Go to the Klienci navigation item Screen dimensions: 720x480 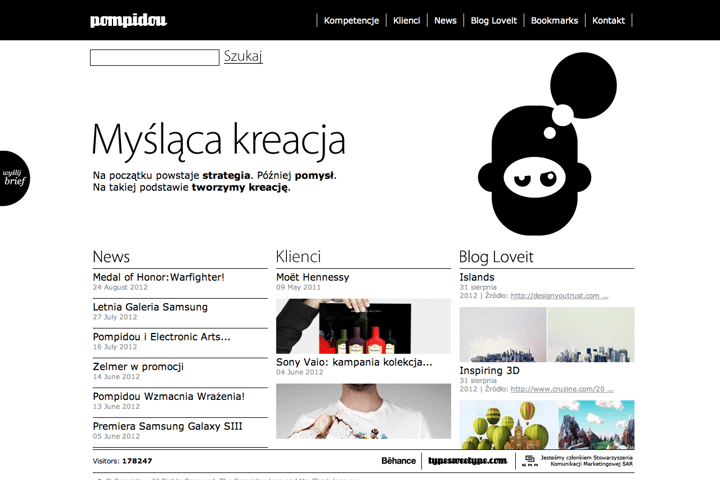click(x=406, y=21)
